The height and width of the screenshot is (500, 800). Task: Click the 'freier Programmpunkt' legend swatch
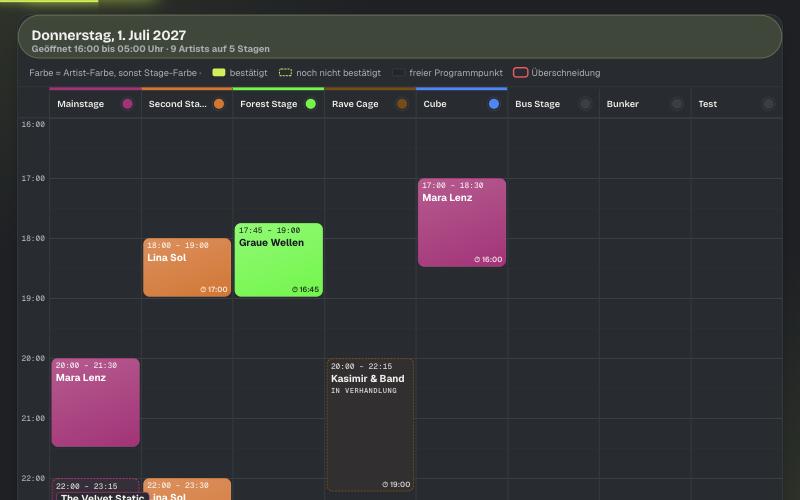398,72
